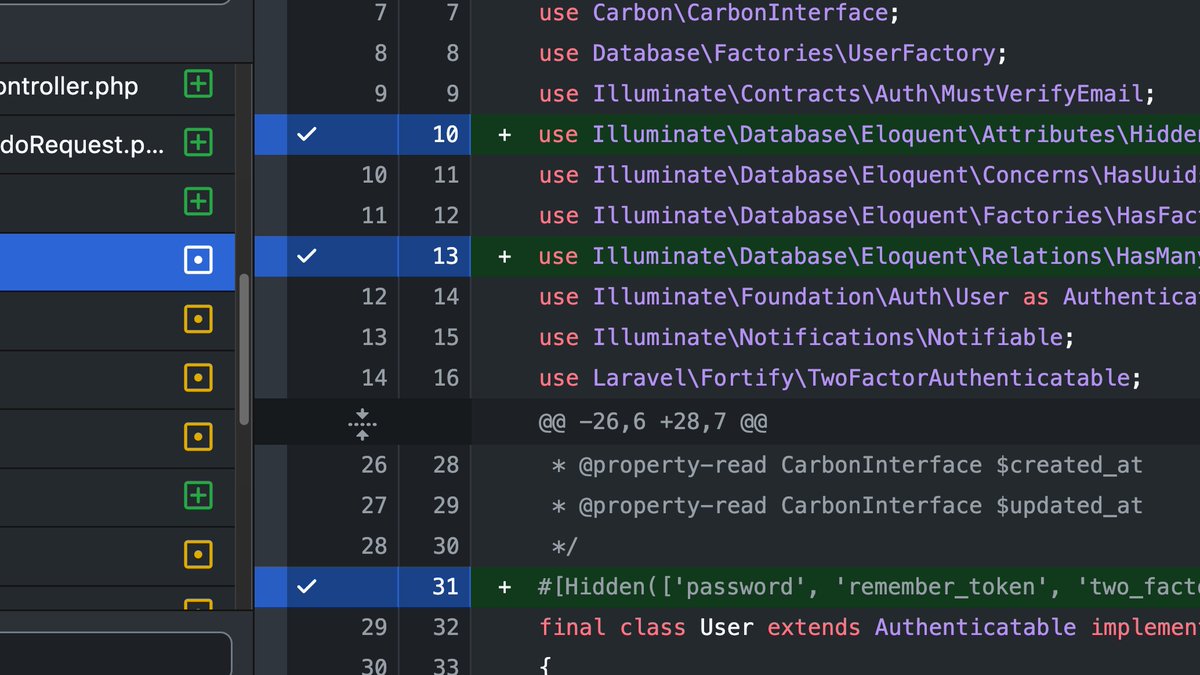Click the plus marker on the #[Hidden line
The image size is (1200, 675).
(505, 586)
